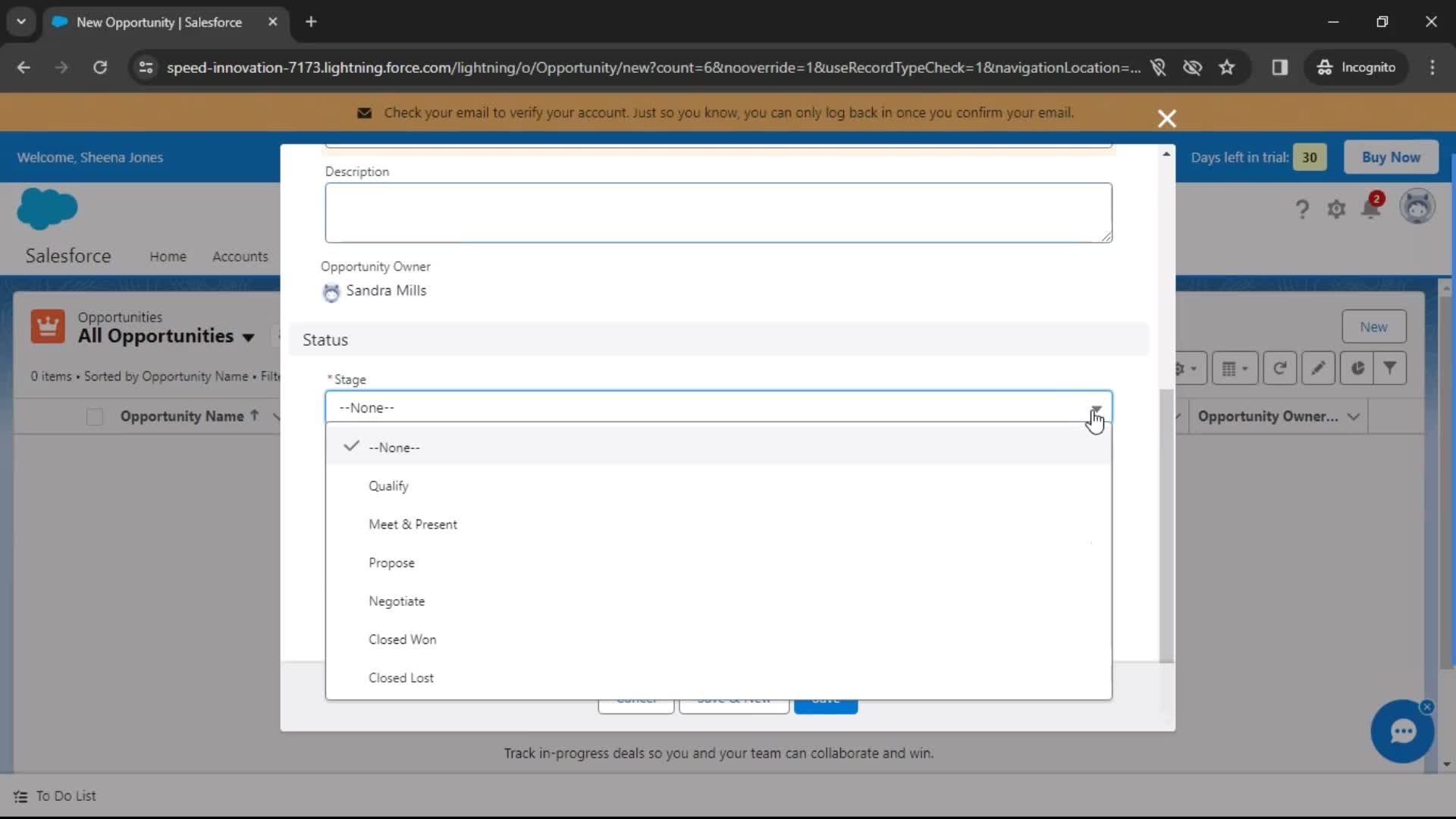
Task: View site information icon in address bar
Action: coord(146,67)
